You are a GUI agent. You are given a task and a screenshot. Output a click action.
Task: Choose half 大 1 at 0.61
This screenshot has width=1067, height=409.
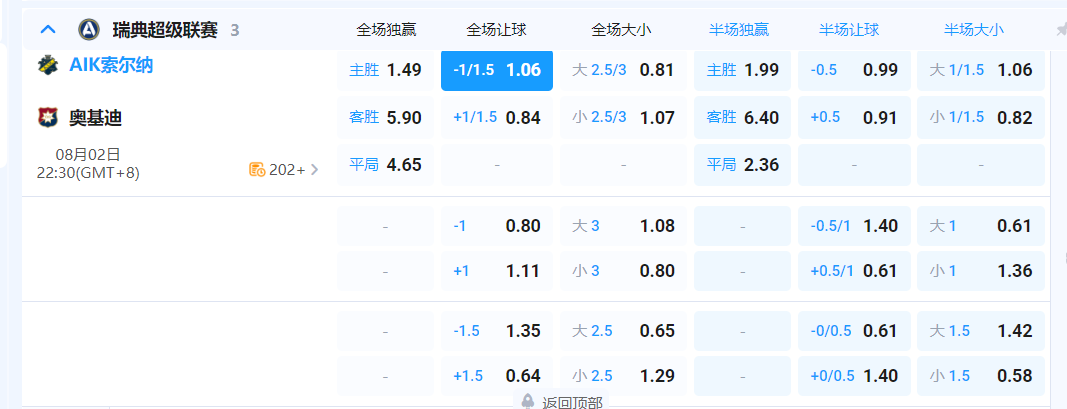981,226
